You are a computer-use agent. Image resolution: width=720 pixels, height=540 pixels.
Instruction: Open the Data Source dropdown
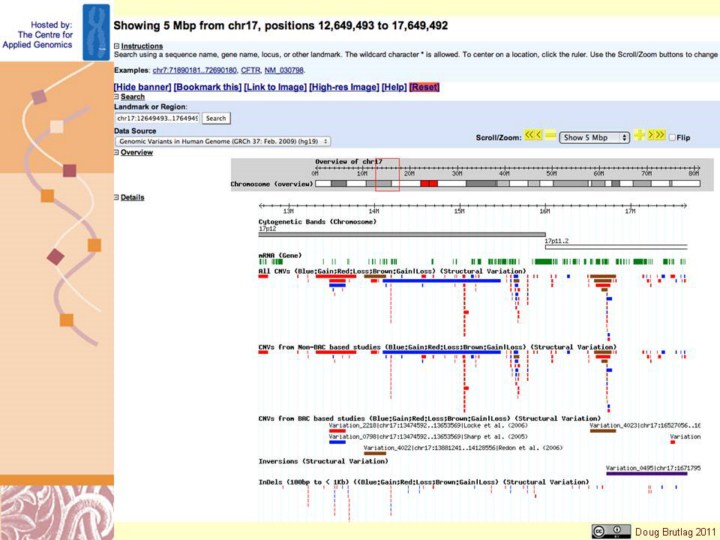tap(222, 142)
